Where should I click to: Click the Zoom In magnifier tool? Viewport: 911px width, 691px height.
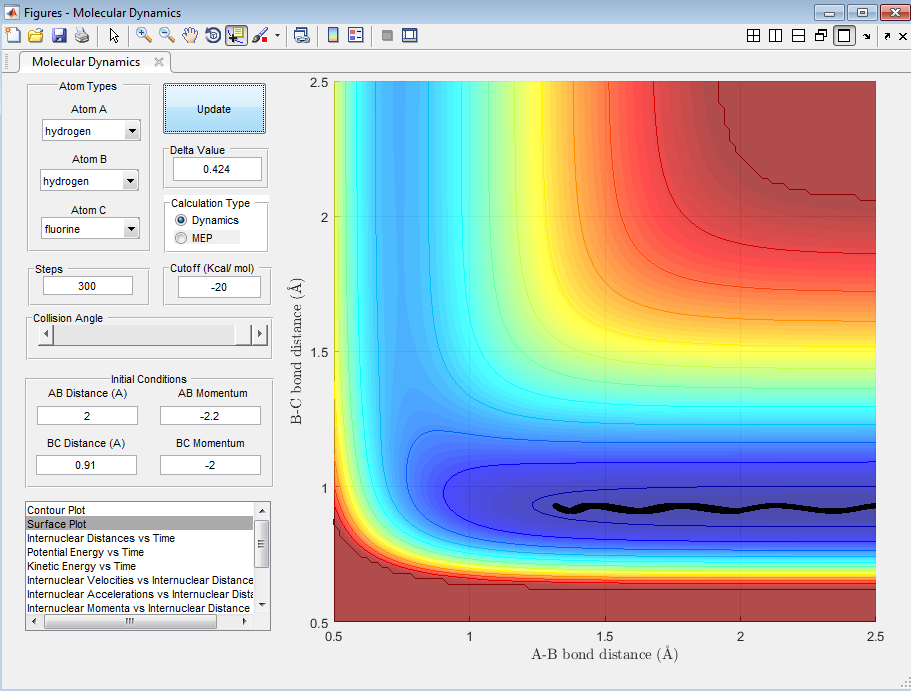tap(144, 35)
